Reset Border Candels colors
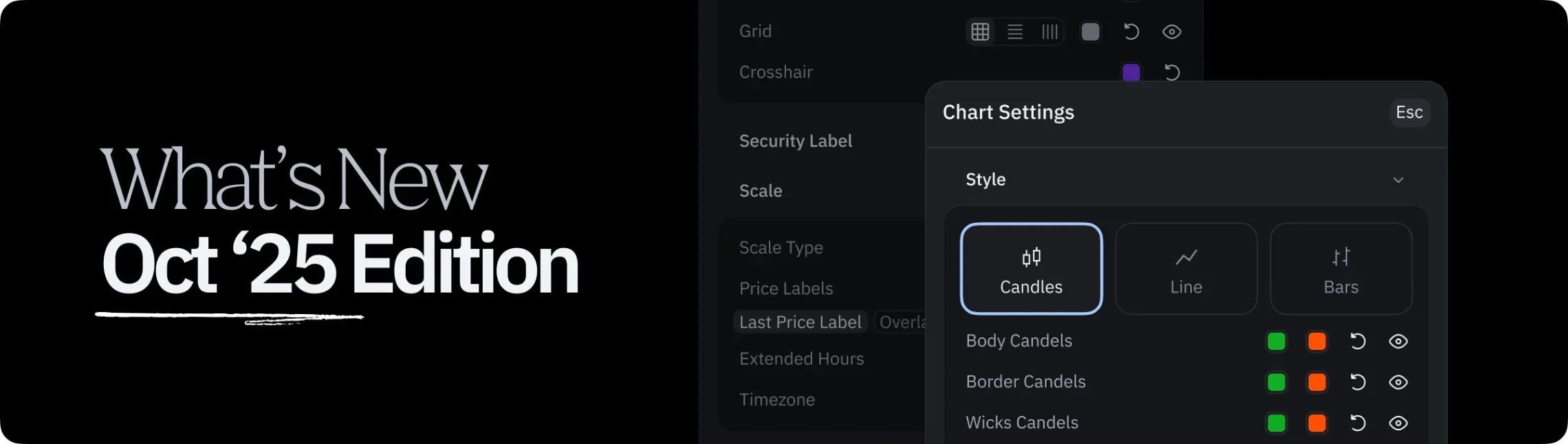 pyautogui.click(x=1358, y=382)
